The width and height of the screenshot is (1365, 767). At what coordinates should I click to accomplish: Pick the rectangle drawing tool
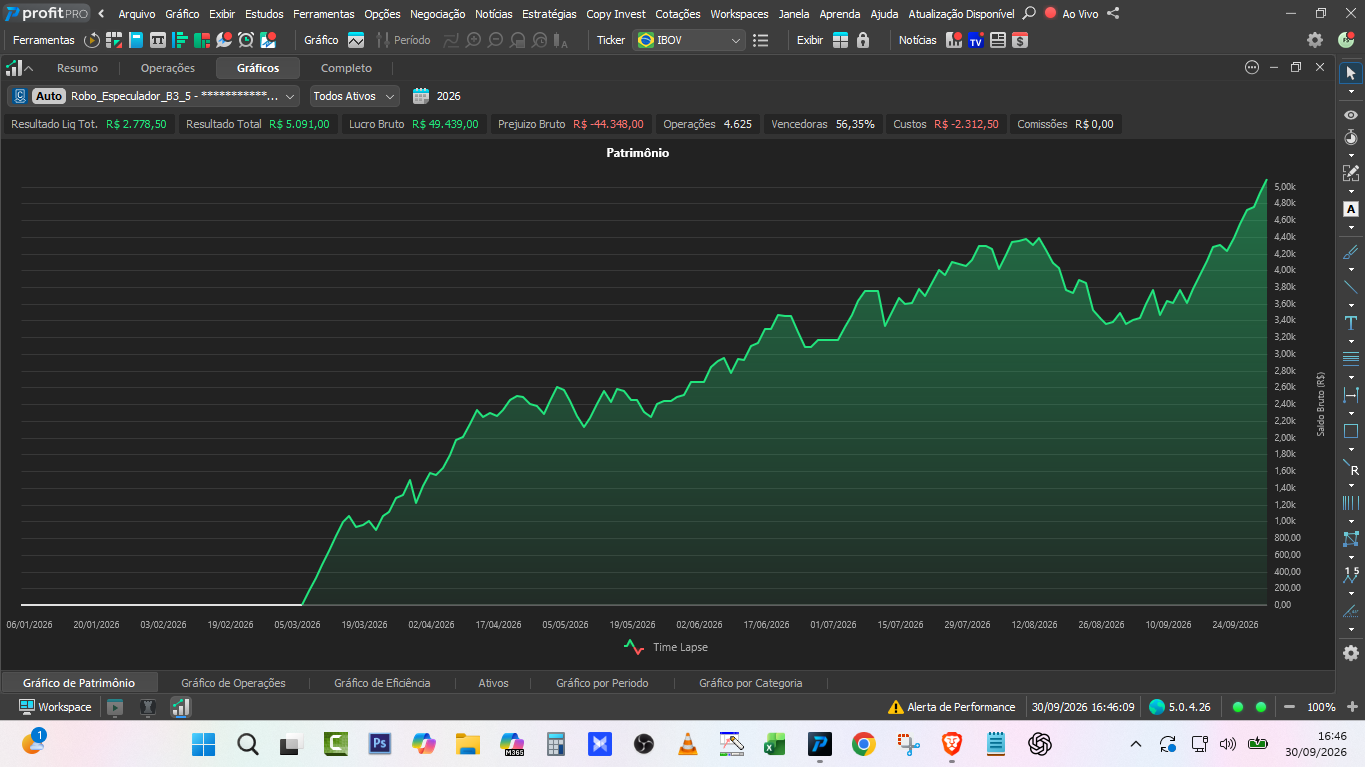tap(1351, 431)
